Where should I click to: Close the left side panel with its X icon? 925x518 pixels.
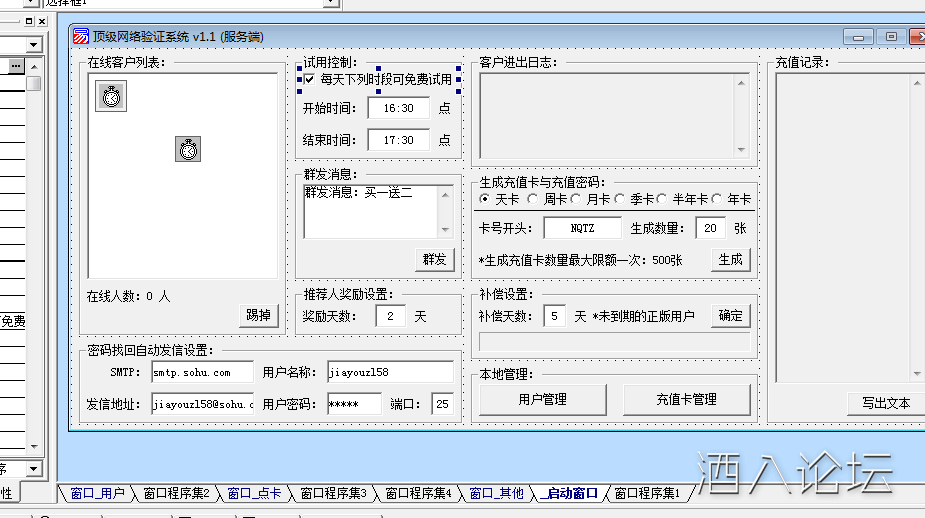pyautogui.click(x=40, y=21)
